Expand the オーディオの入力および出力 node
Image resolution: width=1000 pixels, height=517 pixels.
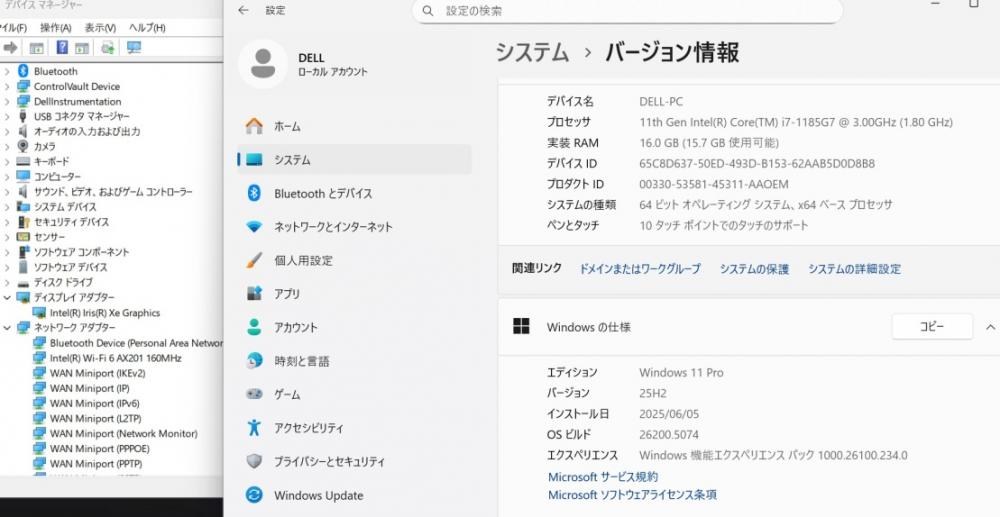tap(7, 131)
